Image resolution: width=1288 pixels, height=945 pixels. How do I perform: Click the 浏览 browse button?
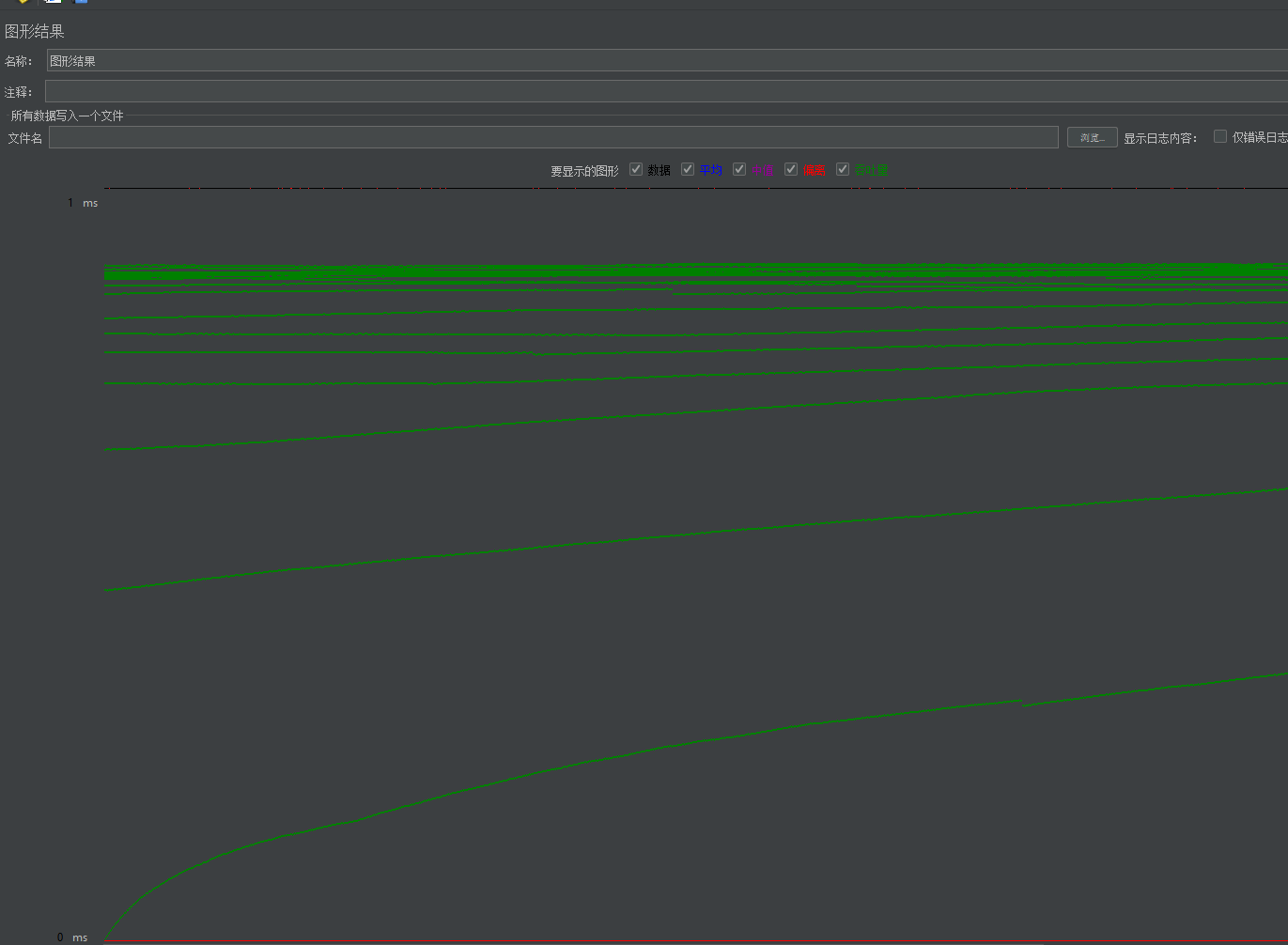[x=1092, y=137]
